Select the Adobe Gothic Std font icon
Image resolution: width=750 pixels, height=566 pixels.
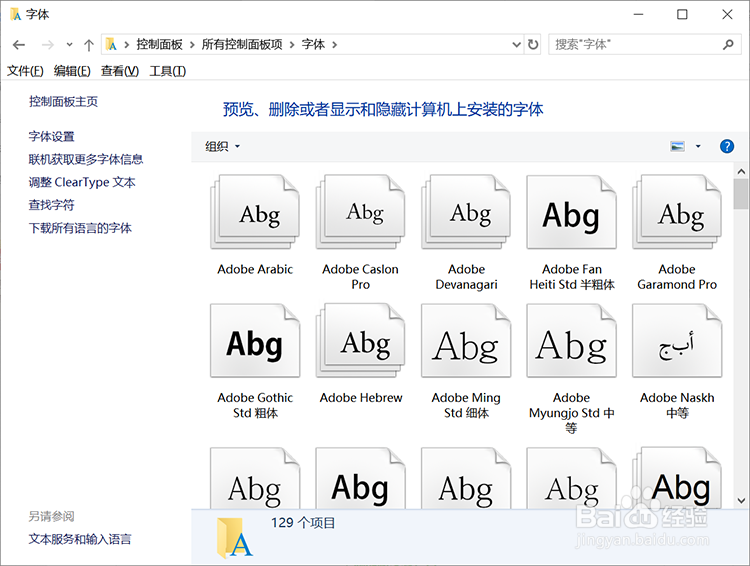(x=255, y=341)
